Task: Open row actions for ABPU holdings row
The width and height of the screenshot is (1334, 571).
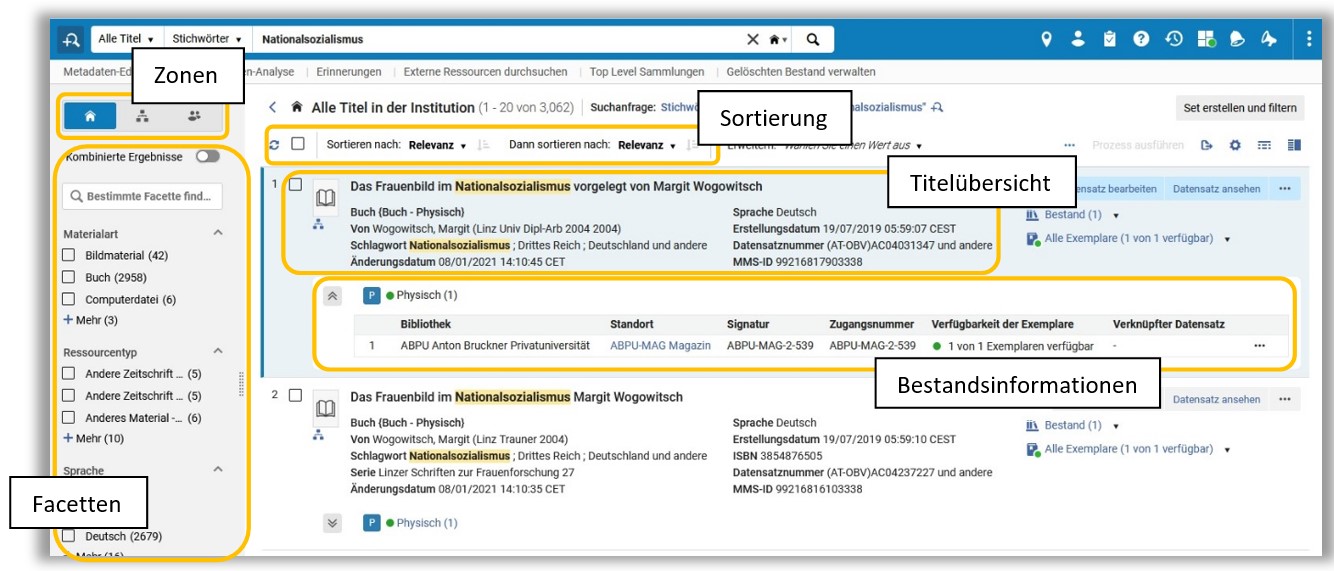Action: click(1259, 345)
